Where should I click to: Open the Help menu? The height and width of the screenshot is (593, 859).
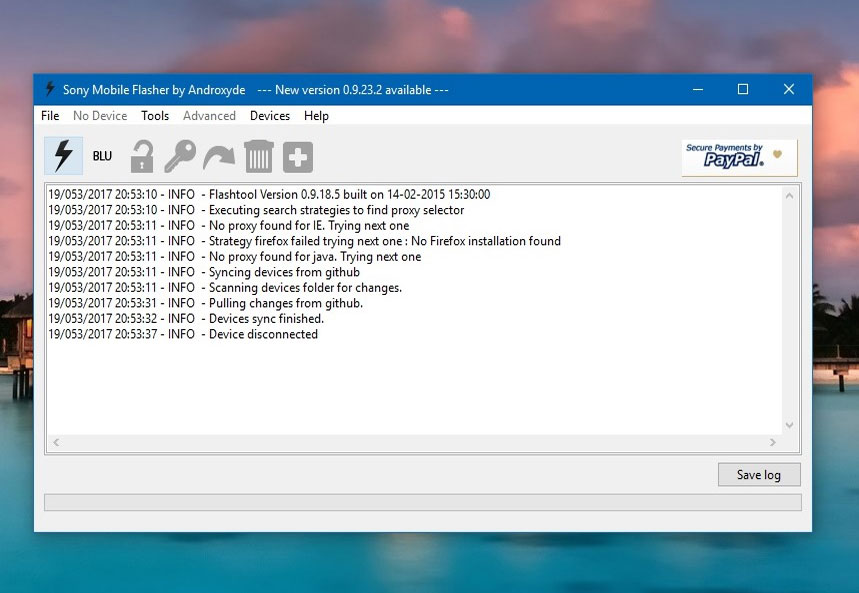click(316, 116)
